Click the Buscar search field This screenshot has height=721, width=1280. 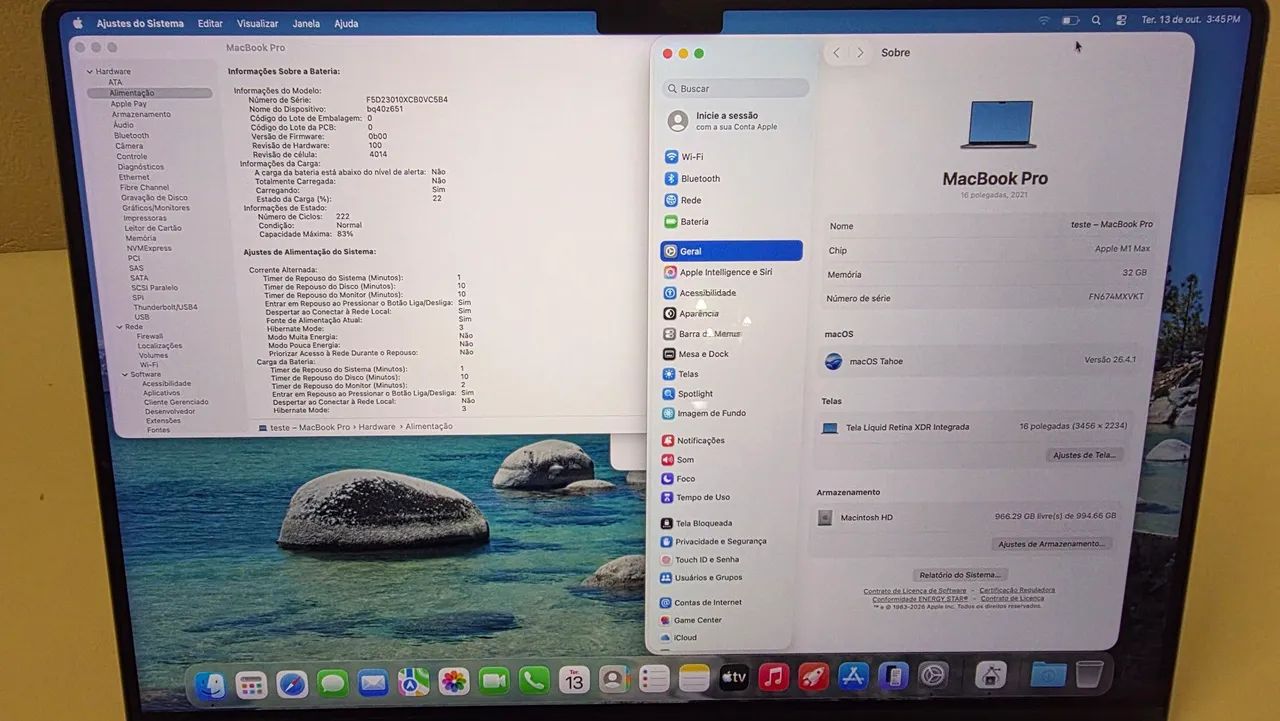[x=735, y=88]
